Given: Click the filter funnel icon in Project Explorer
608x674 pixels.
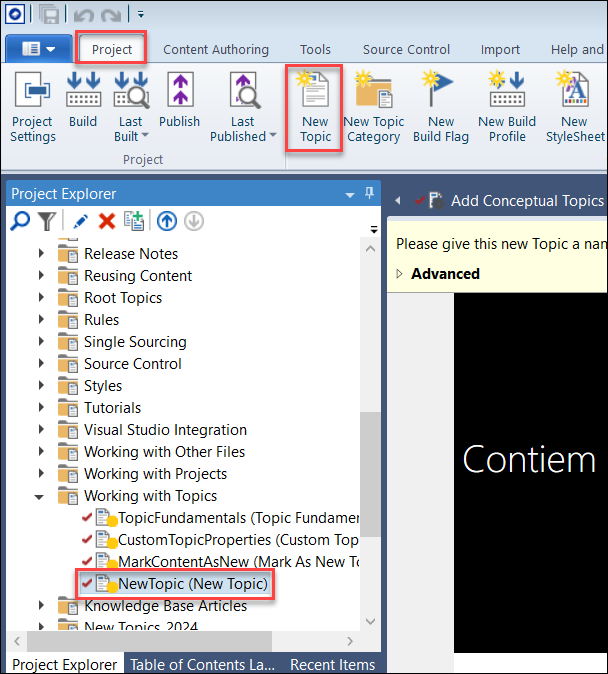Looking at the screenshot, I should point(46,221).
